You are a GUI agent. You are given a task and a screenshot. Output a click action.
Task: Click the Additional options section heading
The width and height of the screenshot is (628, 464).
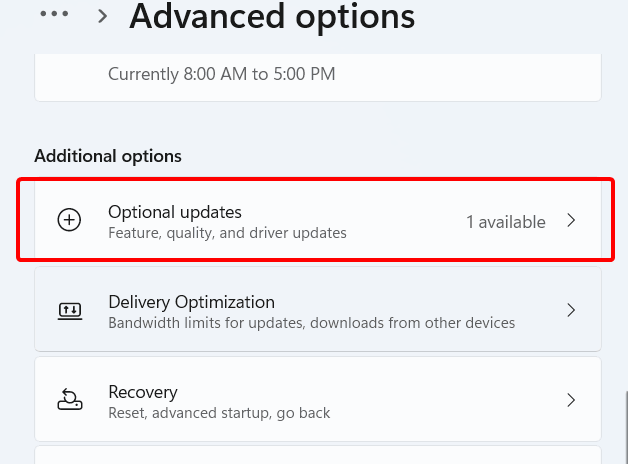[108, 156]
